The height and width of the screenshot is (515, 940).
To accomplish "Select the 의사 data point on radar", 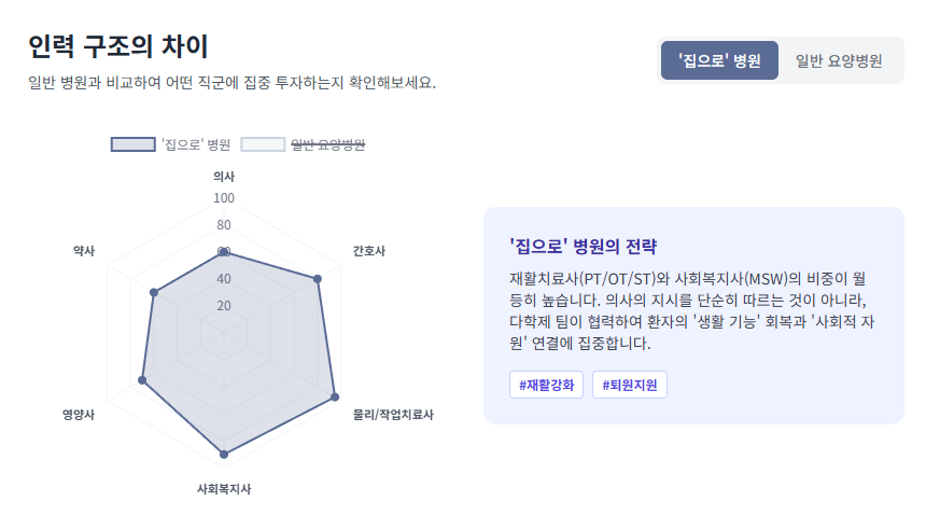I will point(224,252).
